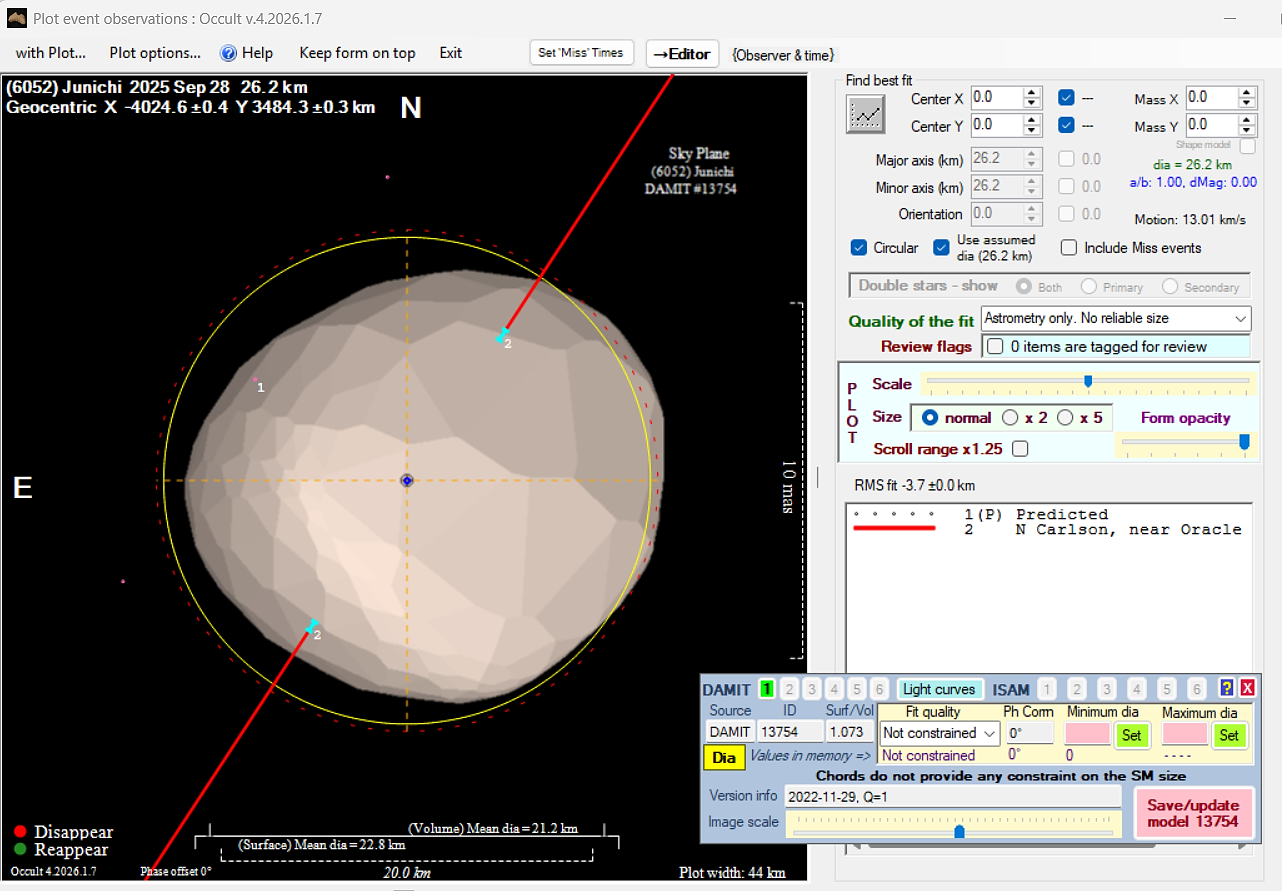Click the Find best fit graph icon
Screen dimensions: 1282x891
pos(866,115)
